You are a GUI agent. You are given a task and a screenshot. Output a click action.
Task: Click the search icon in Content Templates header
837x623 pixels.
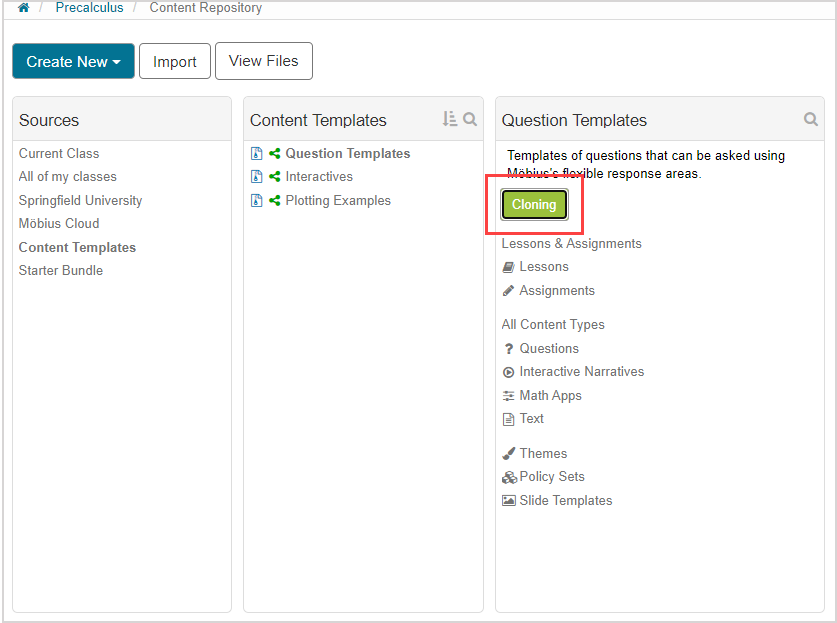tap(470, 119)
